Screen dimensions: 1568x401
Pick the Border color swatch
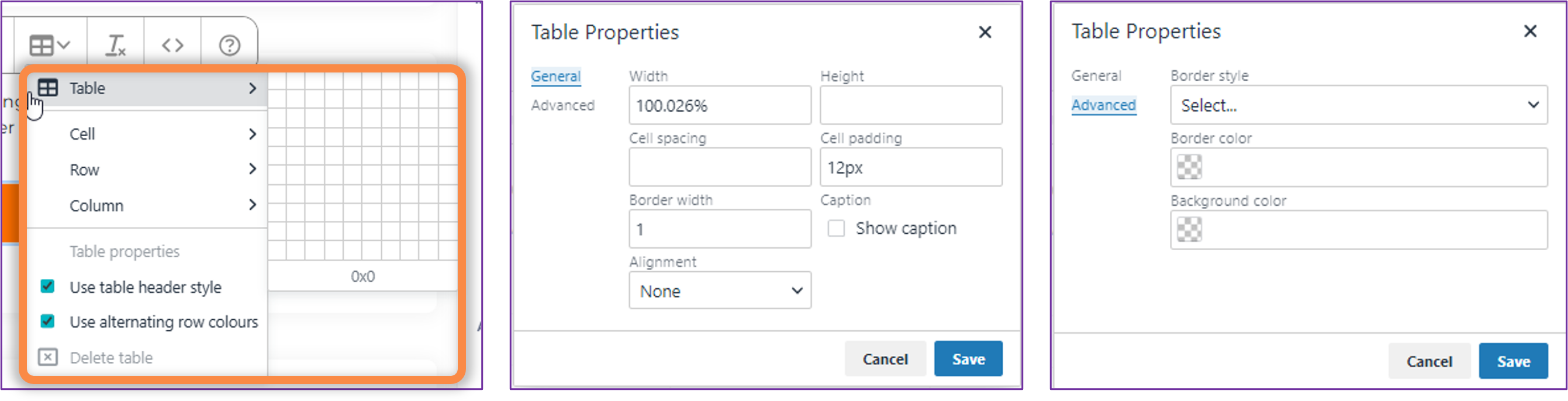(x=1189, y=167)
